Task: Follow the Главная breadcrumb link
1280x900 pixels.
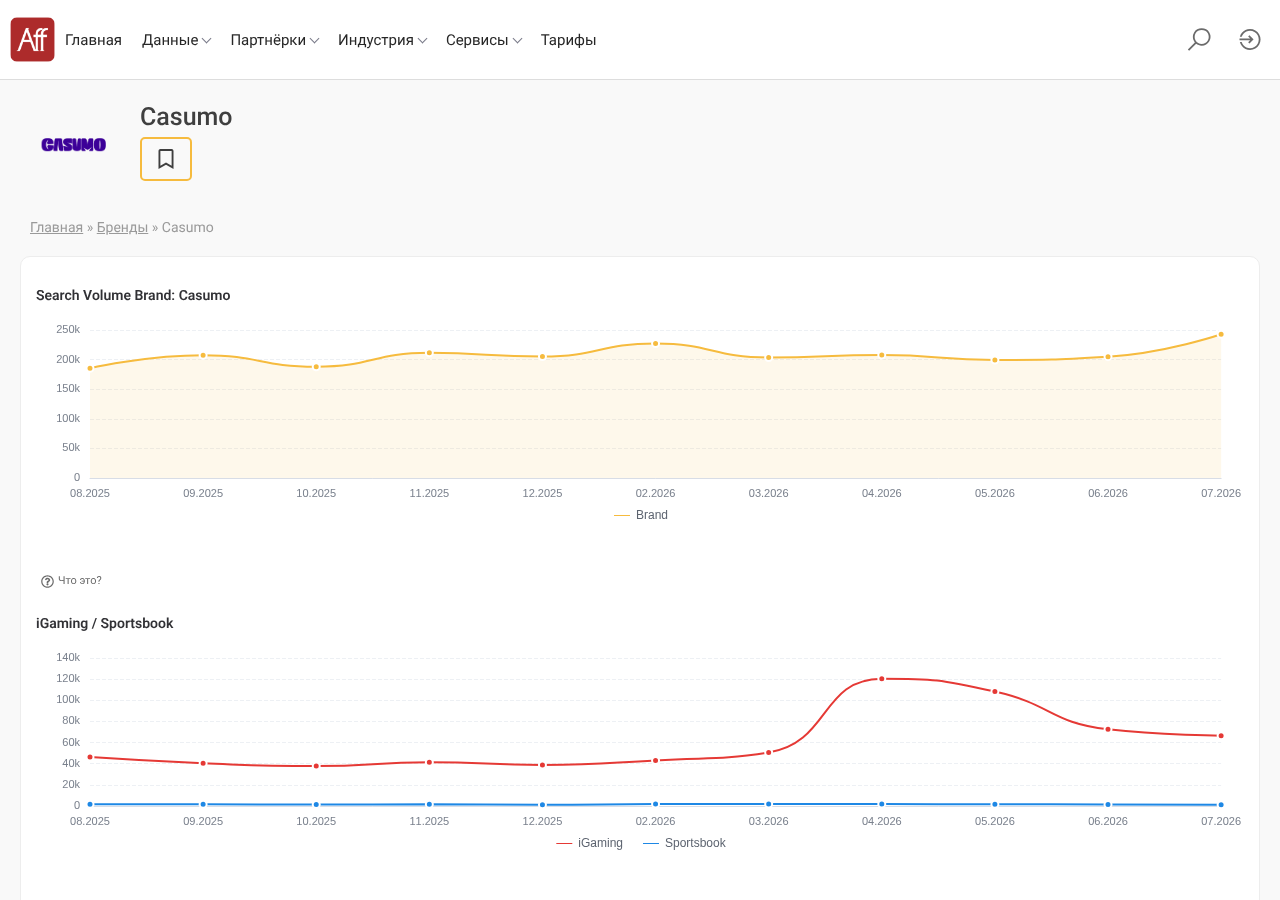Action: [56, 227]
